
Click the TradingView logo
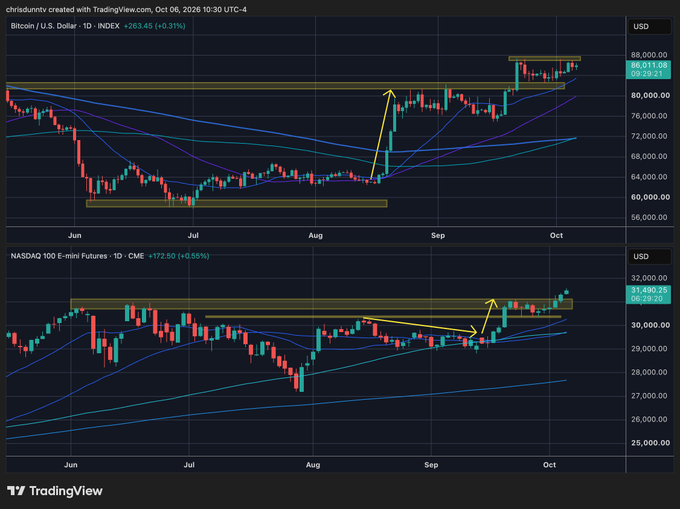tap(55, 491)
